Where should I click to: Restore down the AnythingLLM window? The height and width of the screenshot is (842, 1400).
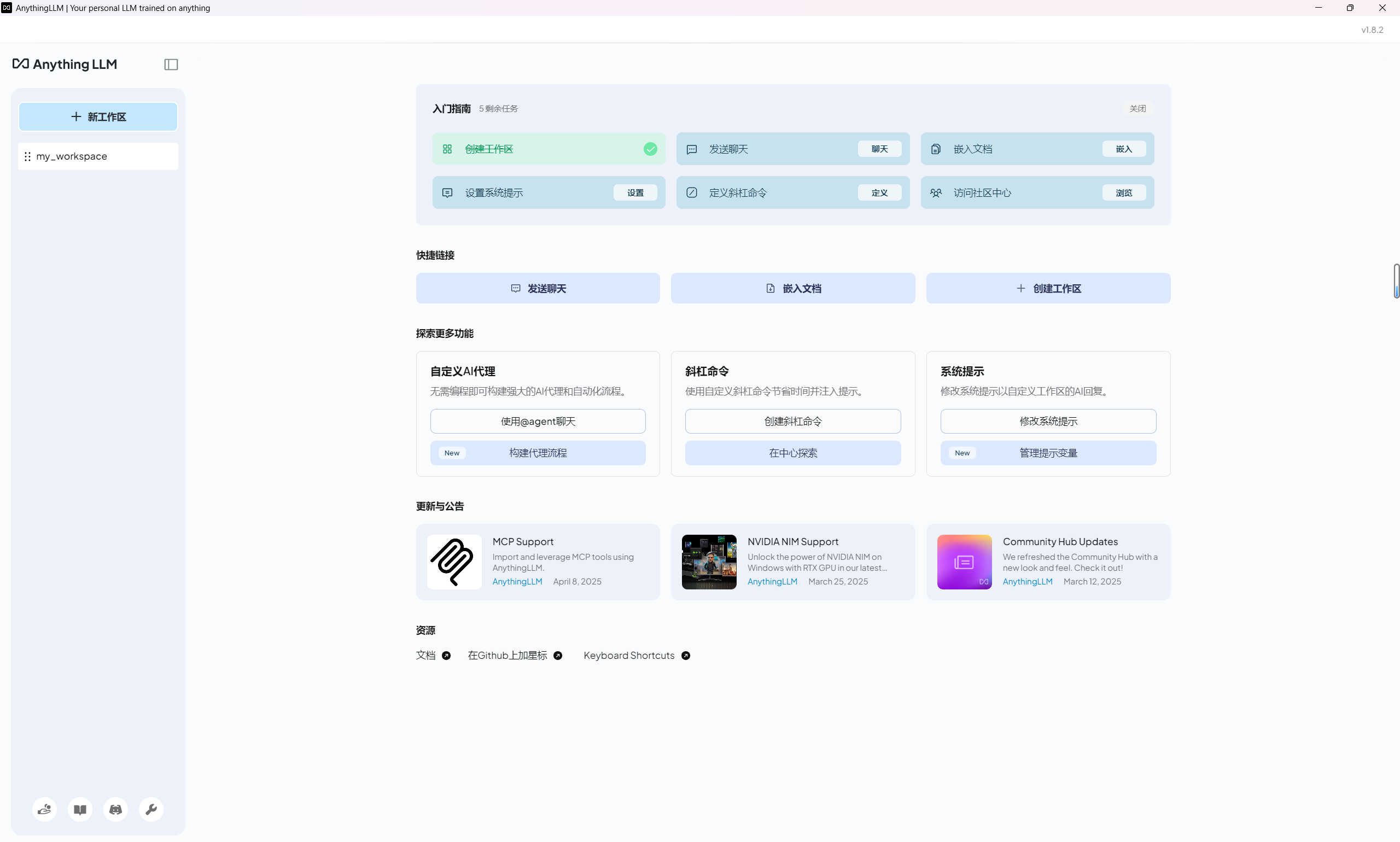click(1350, 8)
